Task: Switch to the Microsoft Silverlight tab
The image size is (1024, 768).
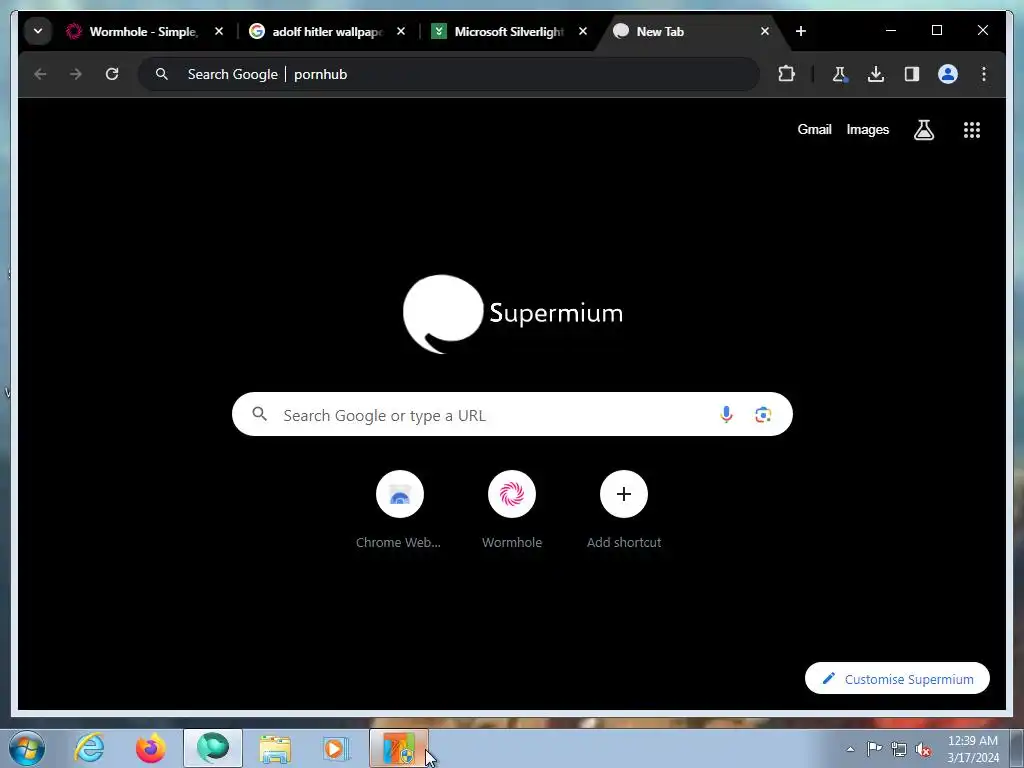Action: point(509,31)
